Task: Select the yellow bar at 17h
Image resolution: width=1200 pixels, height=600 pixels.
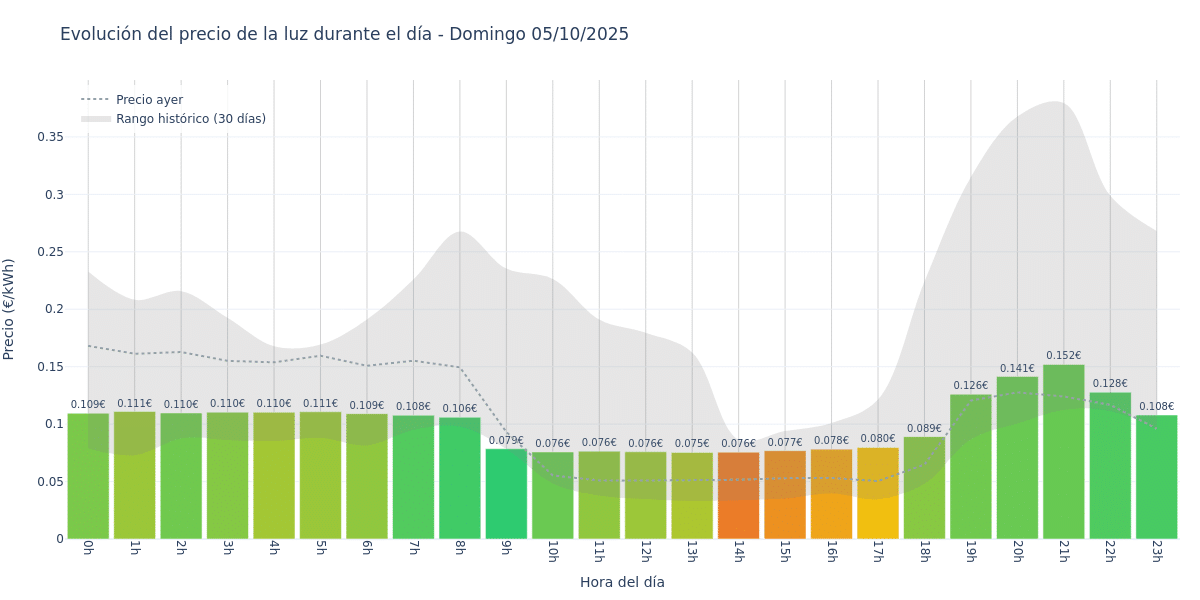Action: (x=878, y=493)
